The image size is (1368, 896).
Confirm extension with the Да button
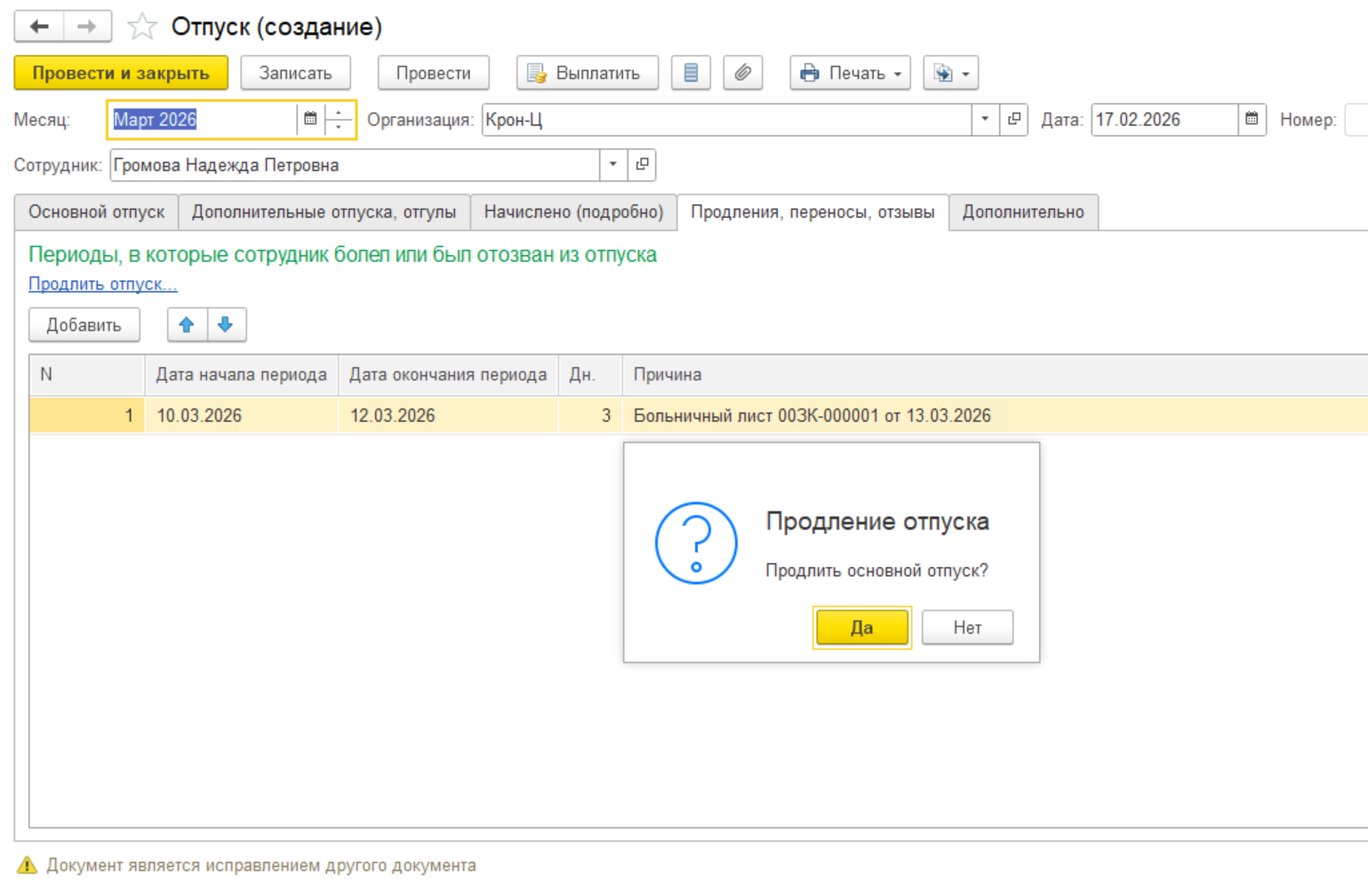tap(861, 628)
